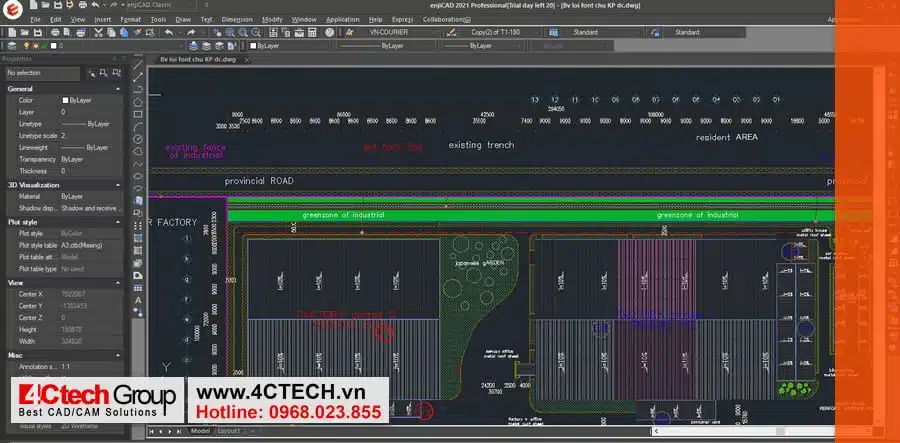Viewport: 900px width, 443px height.
Task: Open the File menu
Action: 36,20
